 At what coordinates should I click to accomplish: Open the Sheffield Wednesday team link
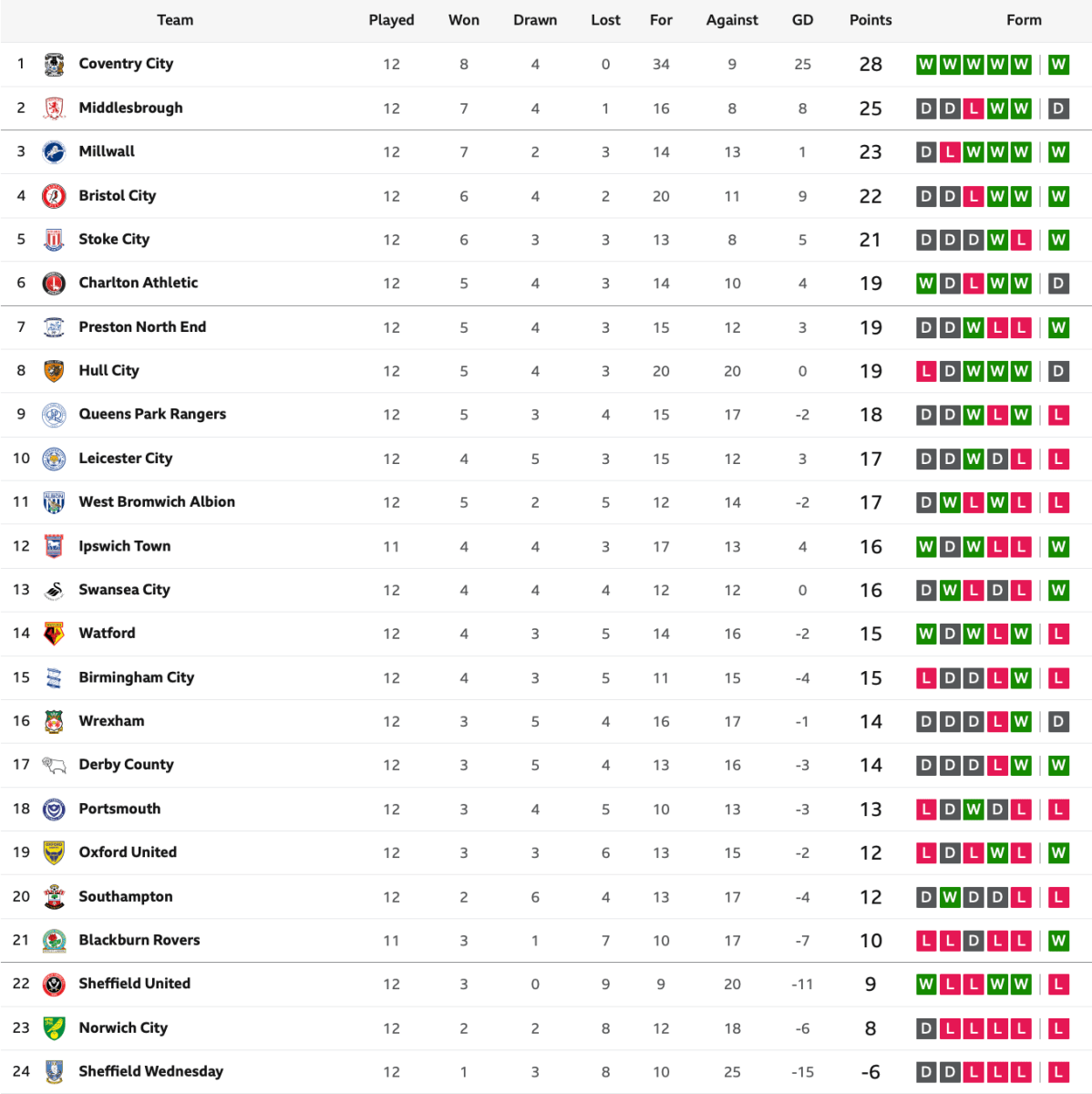point(150,1071)
